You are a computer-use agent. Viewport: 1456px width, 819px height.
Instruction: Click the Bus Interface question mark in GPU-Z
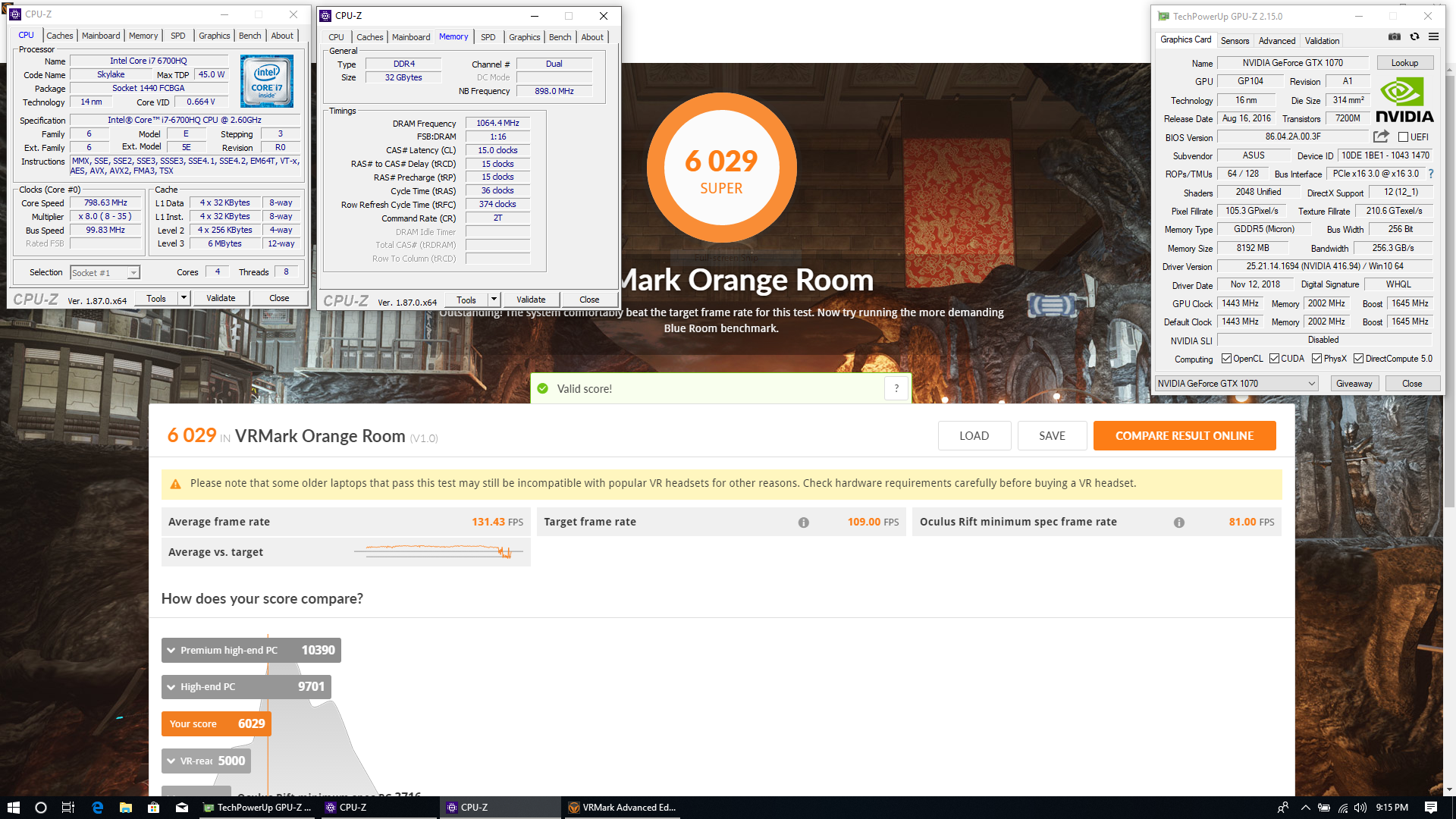[x=1431, y=174]
